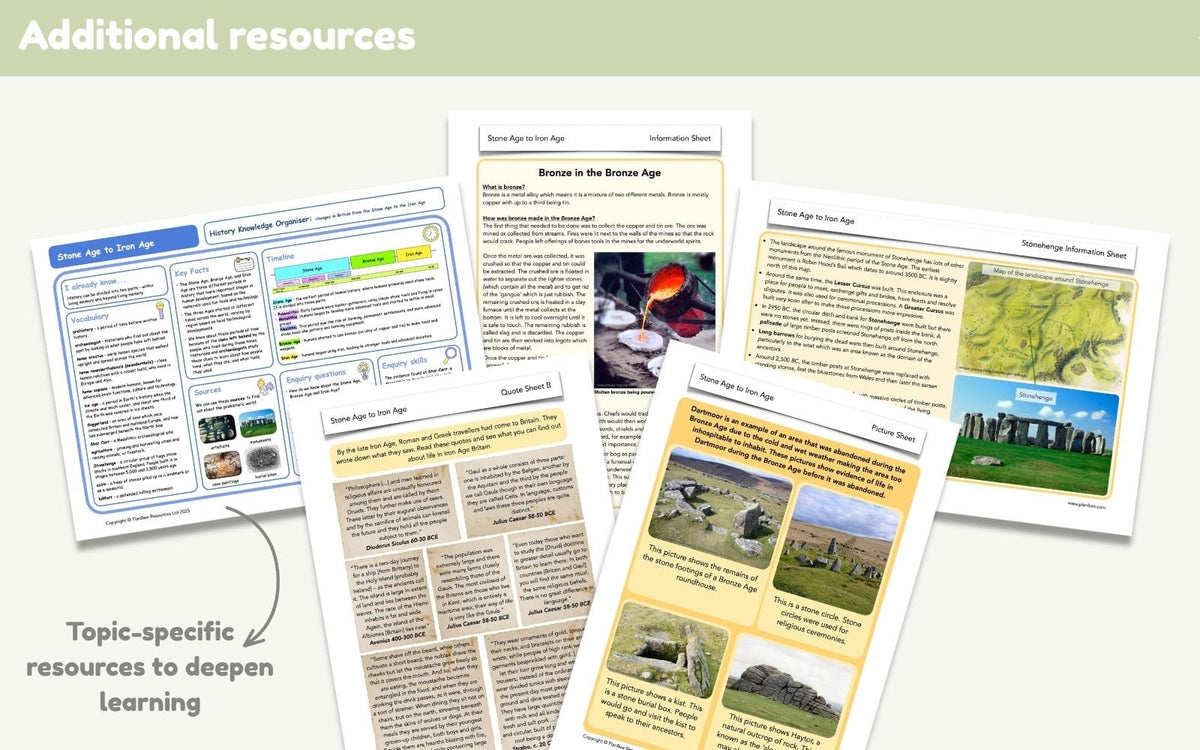Click 'How was bronze made in the Bronze Age?' subheading
The height and width of the screenshot is (750, 1200).
coord(541,218)
